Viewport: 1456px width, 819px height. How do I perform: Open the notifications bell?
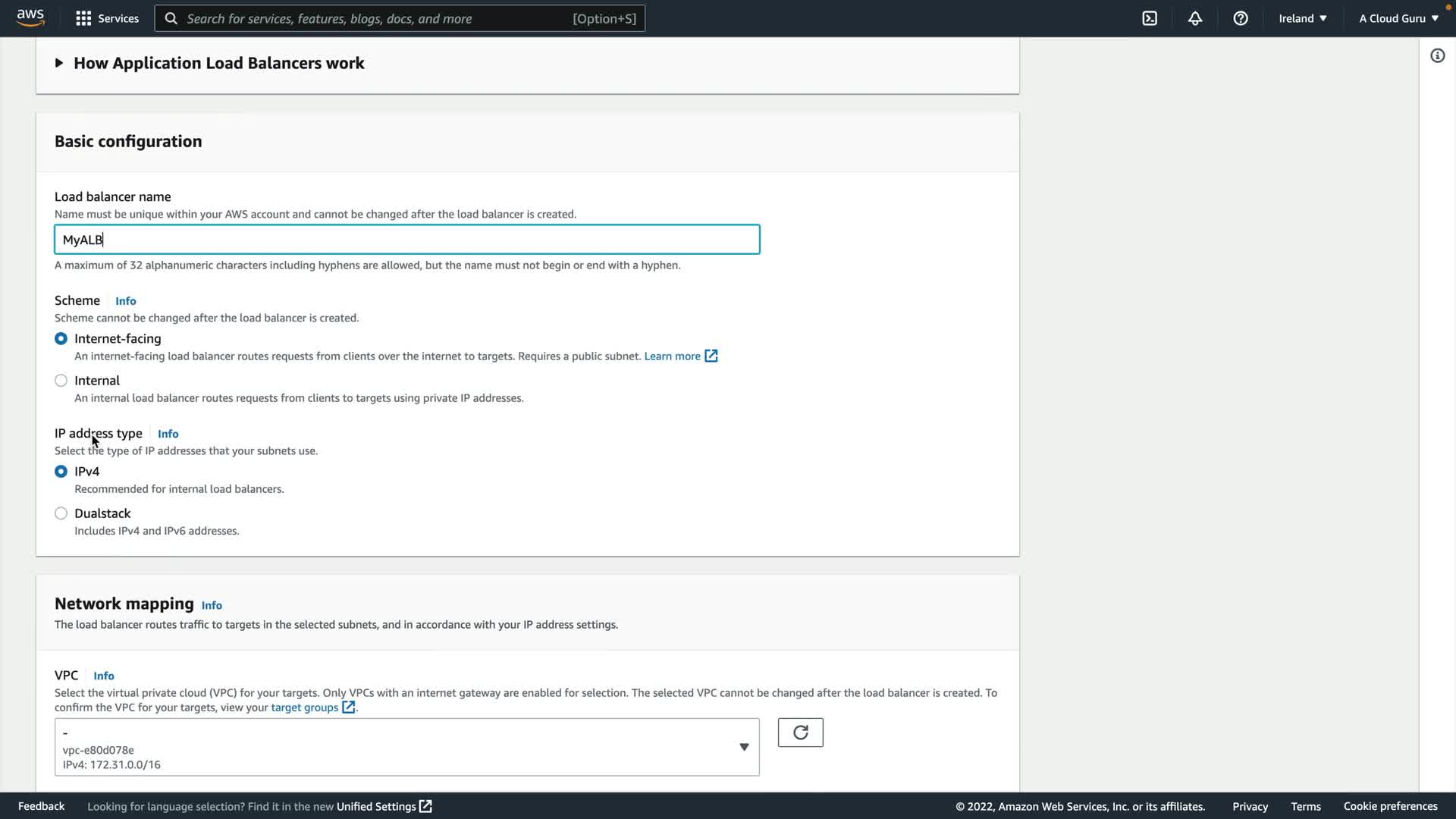click(x=1195, y=18)
